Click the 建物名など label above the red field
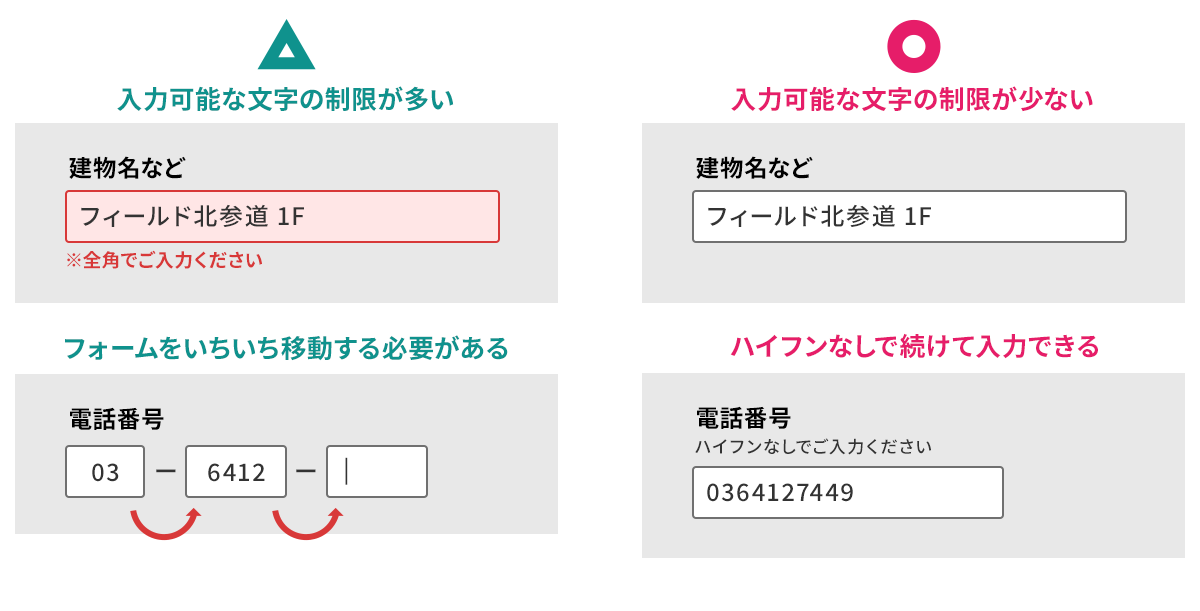 click(127, 167)
